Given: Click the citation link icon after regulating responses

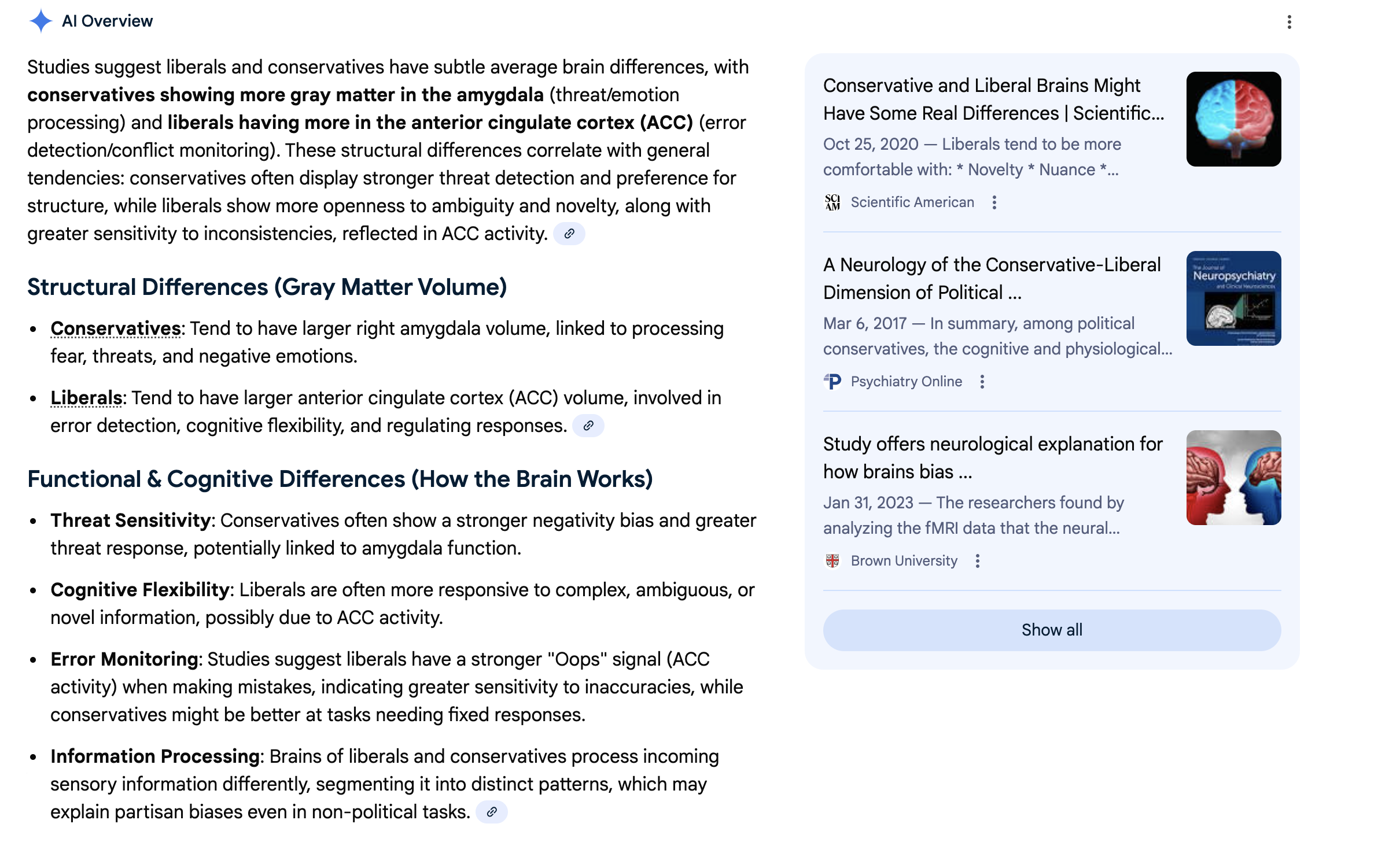Looking at the screenshot, I should click(x=588, y=426).
